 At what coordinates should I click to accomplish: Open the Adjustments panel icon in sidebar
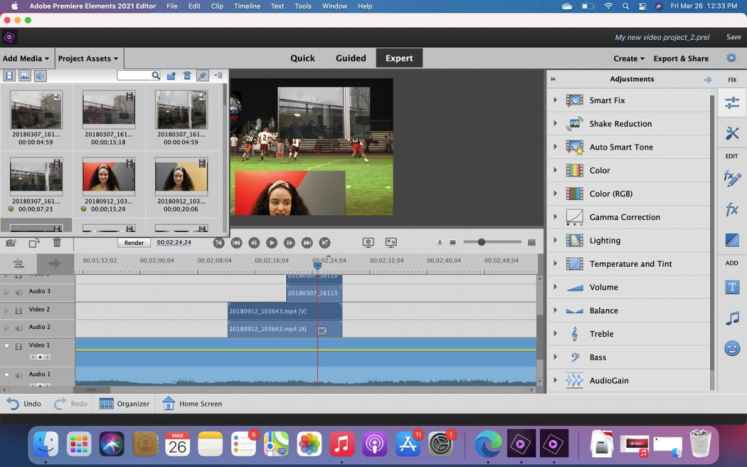click(732, 103)
